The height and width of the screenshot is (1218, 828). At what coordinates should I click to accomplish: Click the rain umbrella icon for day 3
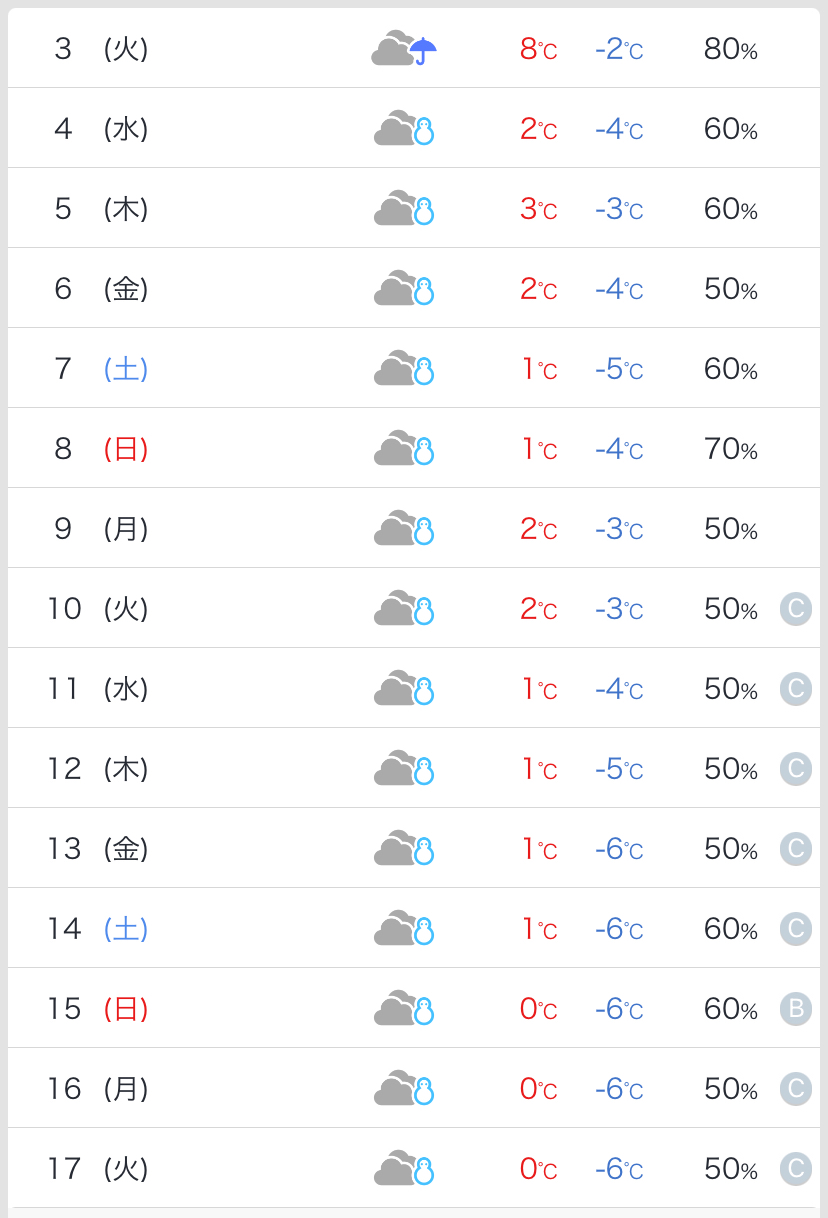[423, 49]
